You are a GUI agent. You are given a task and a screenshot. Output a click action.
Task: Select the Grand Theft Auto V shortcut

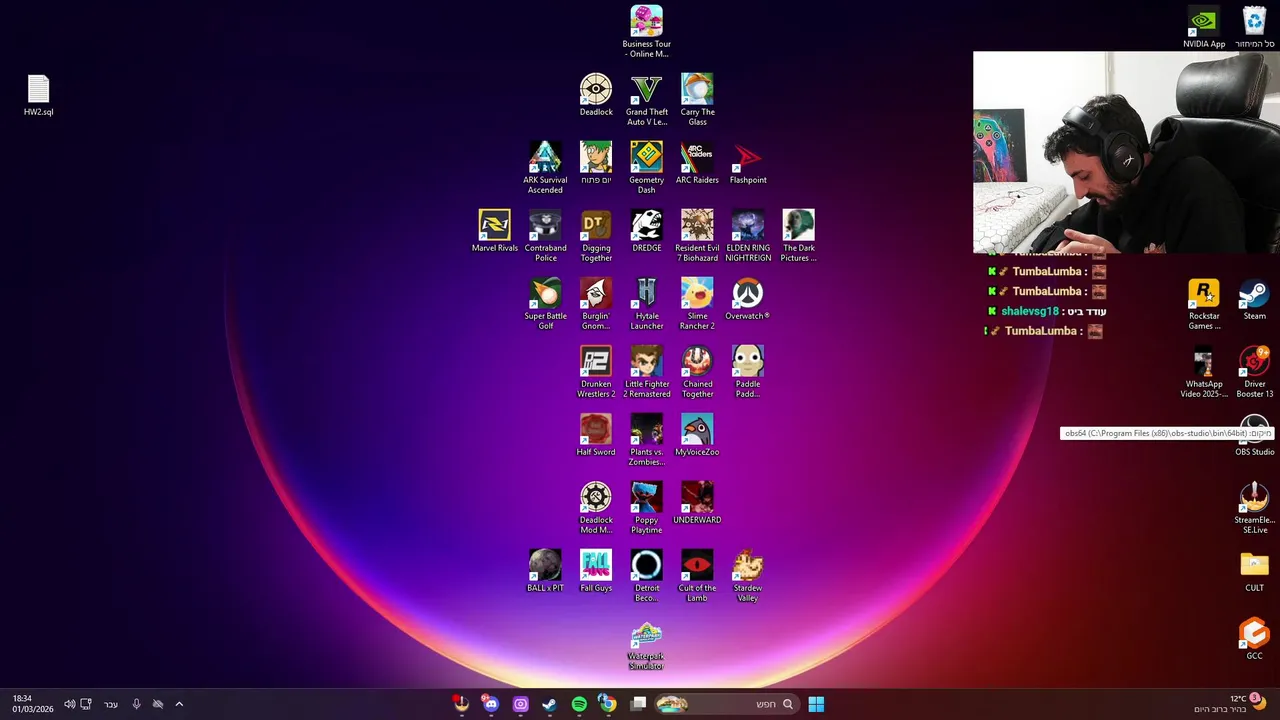tap(646, 100)
